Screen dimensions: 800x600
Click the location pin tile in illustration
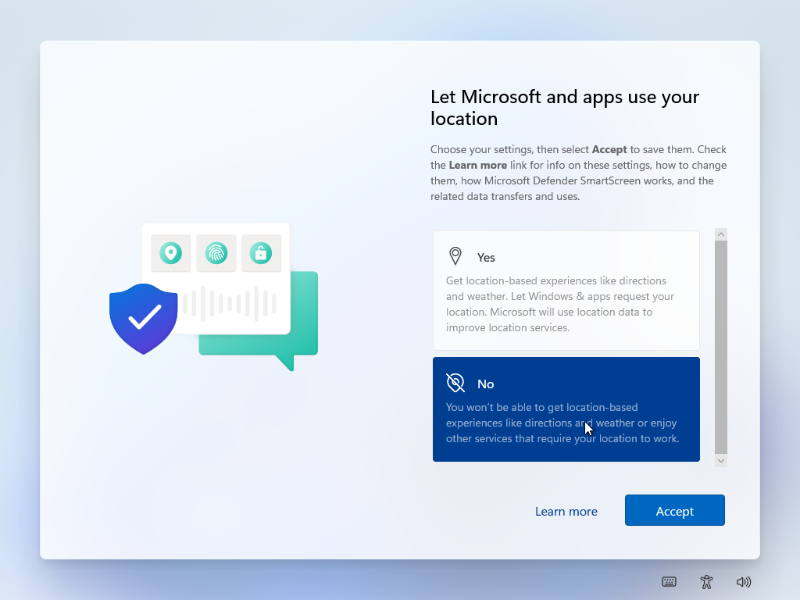(x=171, y=253)
